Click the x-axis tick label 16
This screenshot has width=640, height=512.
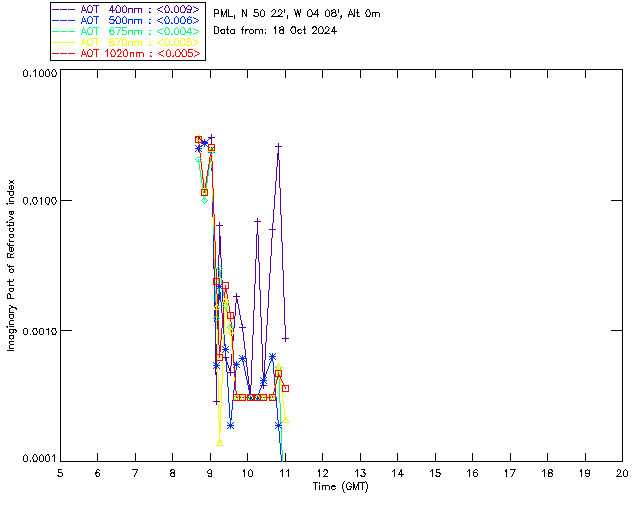click(472, 473)
